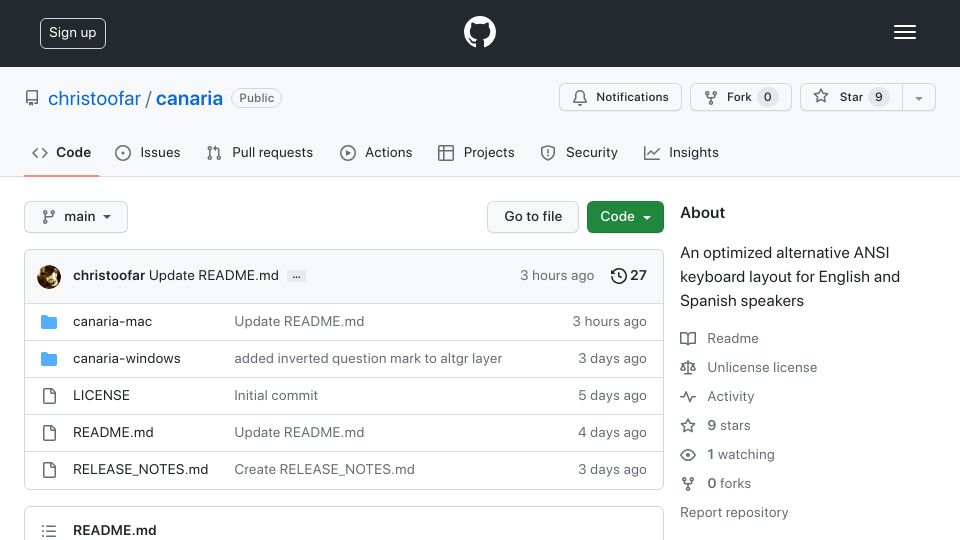Open the hamburger navigation menu
960x540 pixels.
(x=904, y=32)
